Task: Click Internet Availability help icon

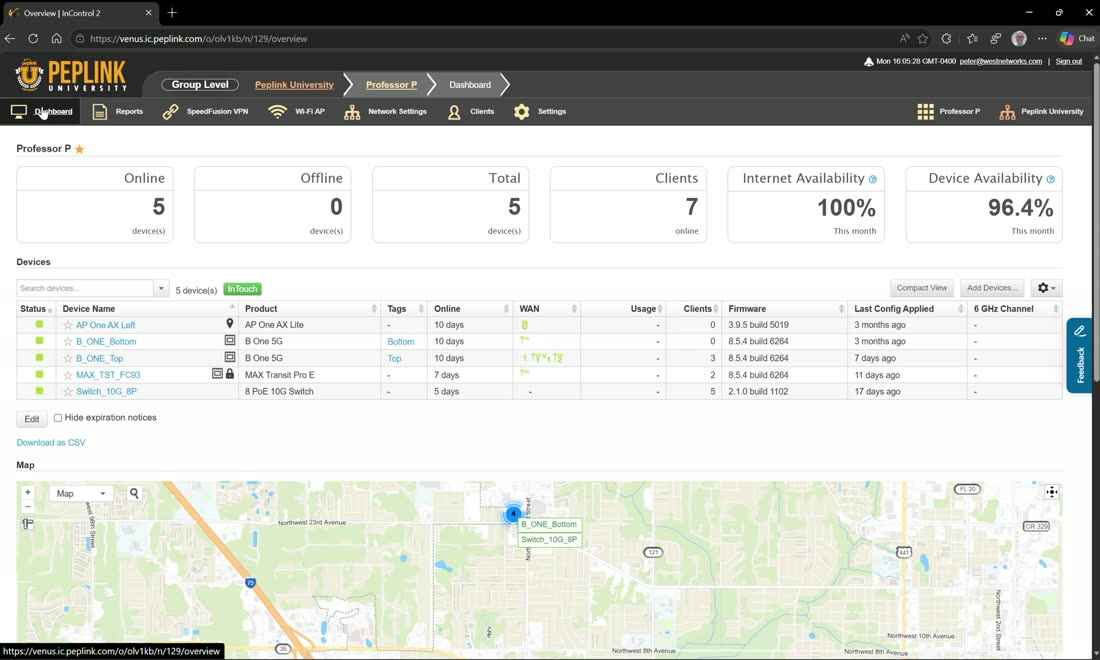Action: pos(873,180)
